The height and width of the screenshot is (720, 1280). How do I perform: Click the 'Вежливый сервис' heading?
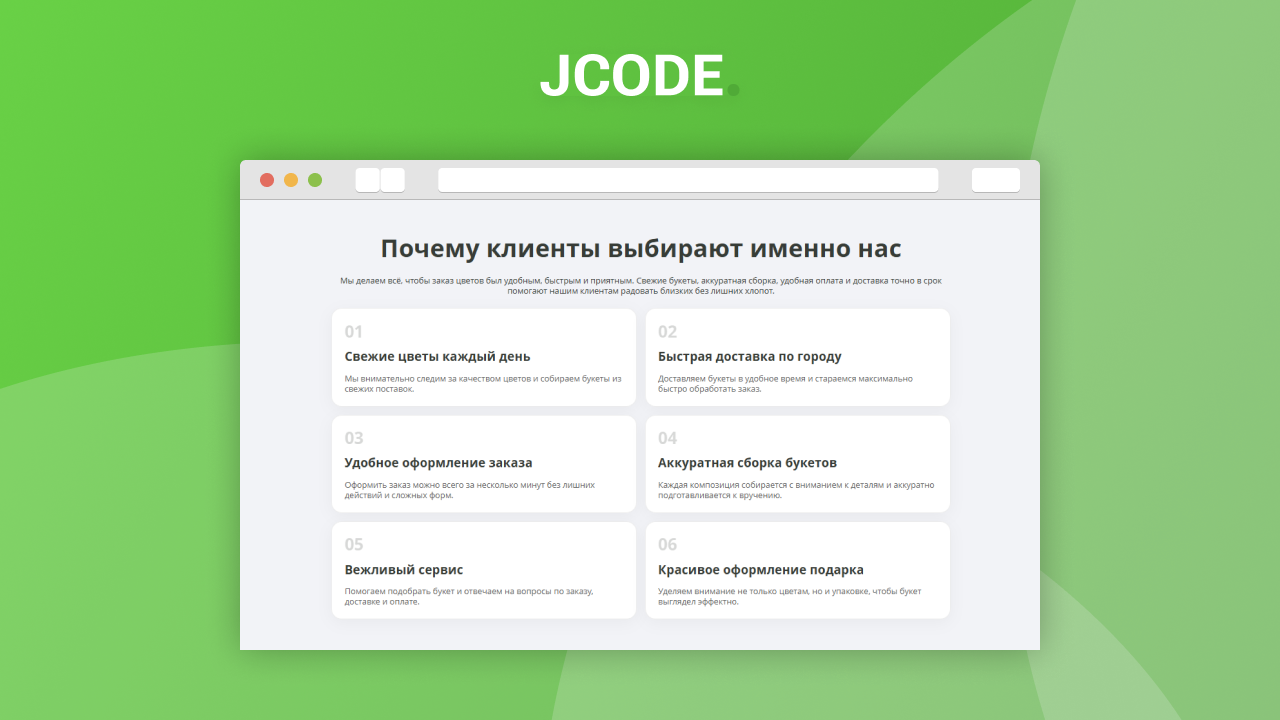pos(403,569)
